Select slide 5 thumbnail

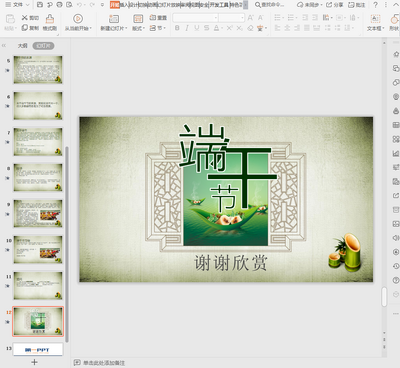(x=38, y=69)
